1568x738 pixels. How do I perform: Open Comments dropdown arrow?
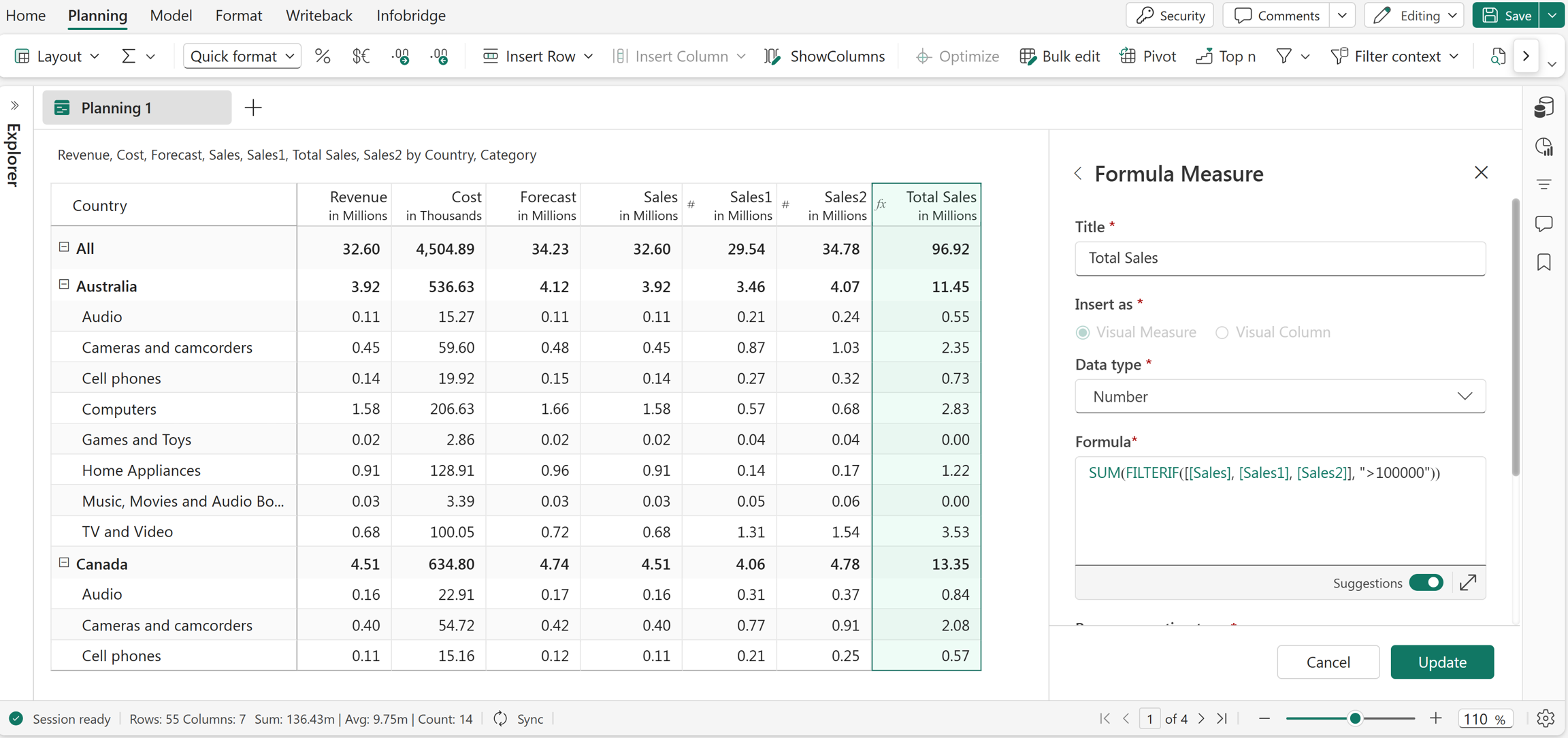(x=1342, y=15)
